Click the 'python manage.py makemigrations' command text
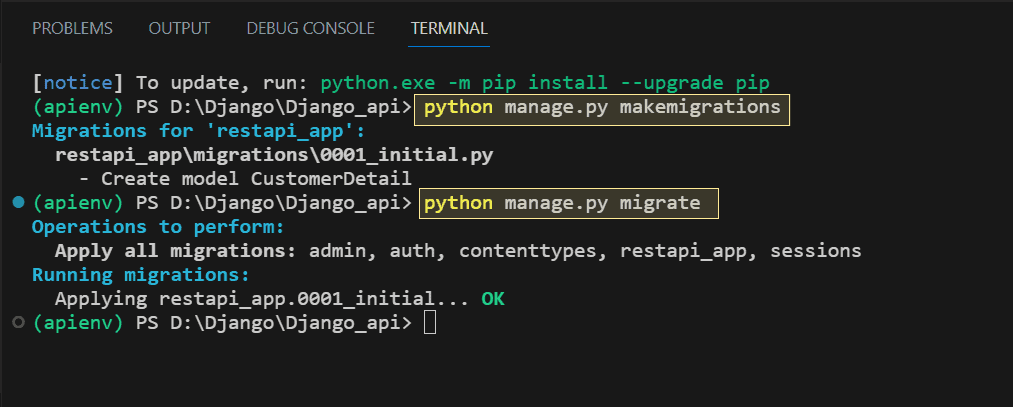 (x=602, y=107)
